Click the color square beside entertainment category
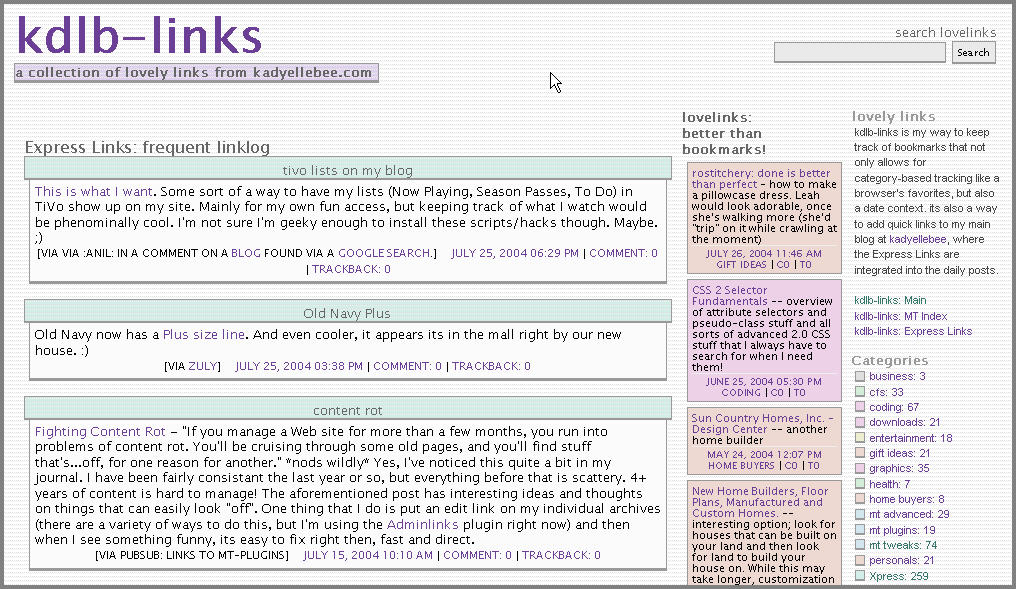The height and width of the screenshot is (589, 1016). (x=859, y=438)
